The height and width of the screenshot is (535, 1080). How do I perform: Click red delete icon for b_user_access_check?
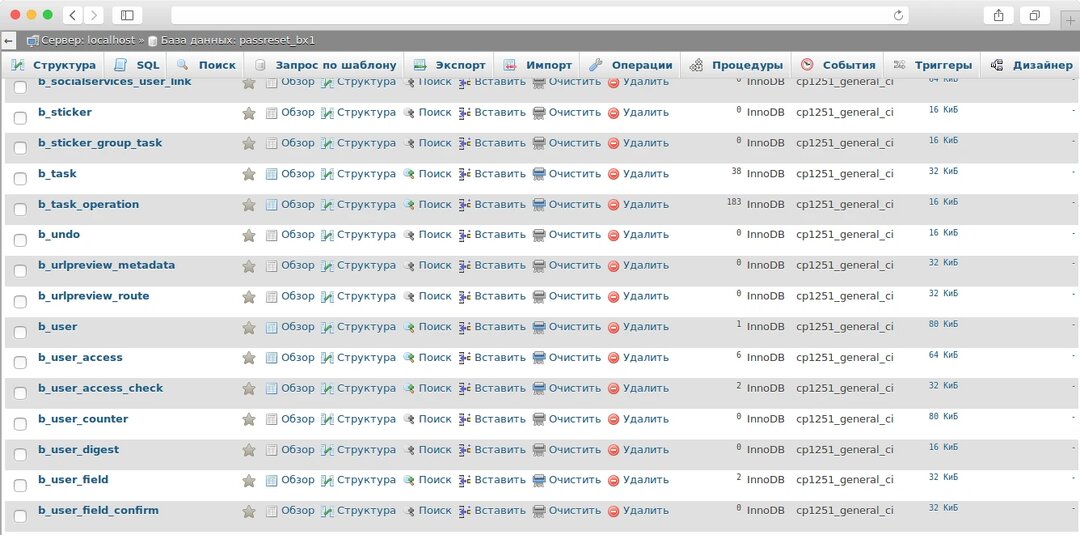[614, 389]
